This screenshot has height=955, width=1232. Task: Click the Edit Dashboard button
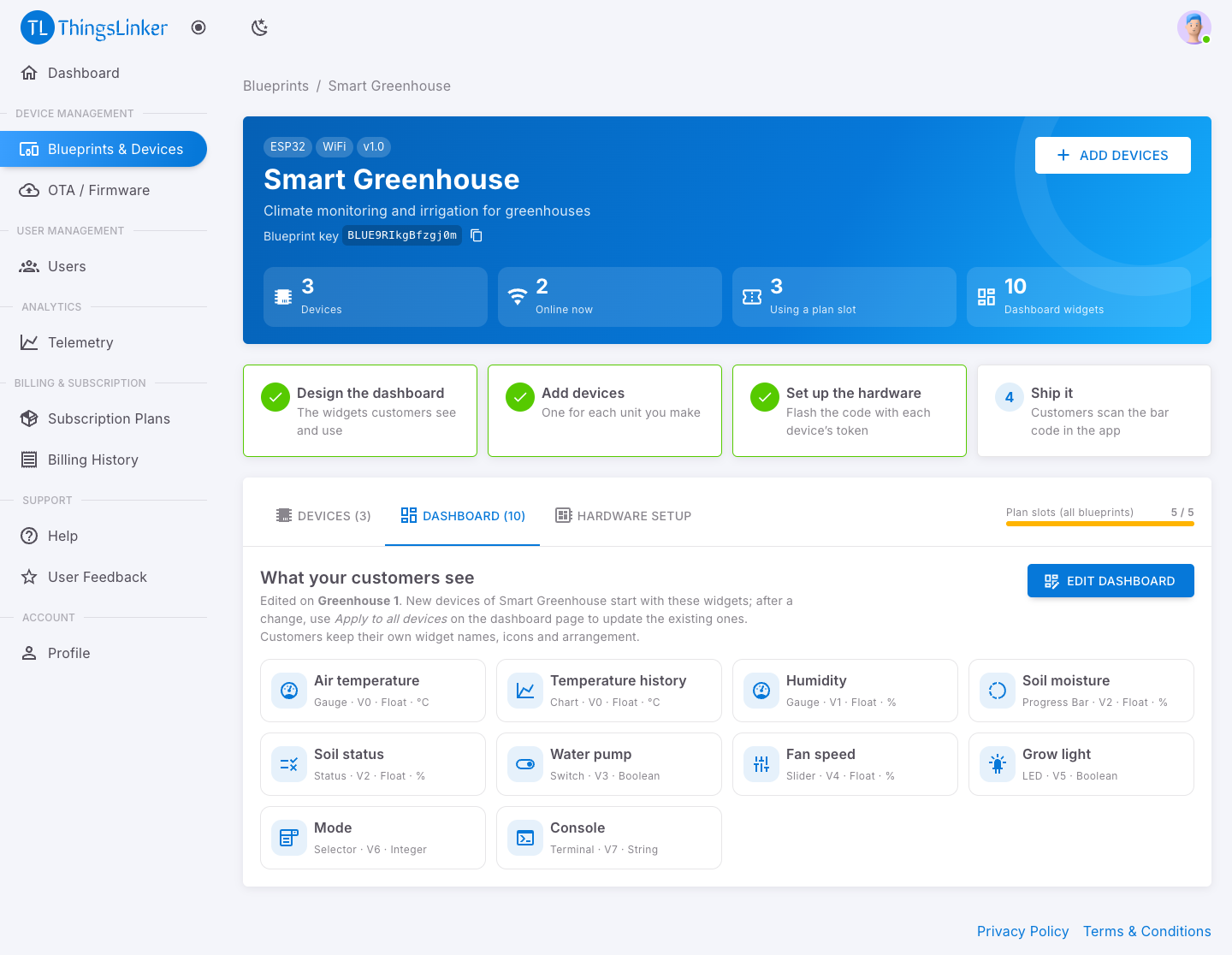(x=1111, y=581)
